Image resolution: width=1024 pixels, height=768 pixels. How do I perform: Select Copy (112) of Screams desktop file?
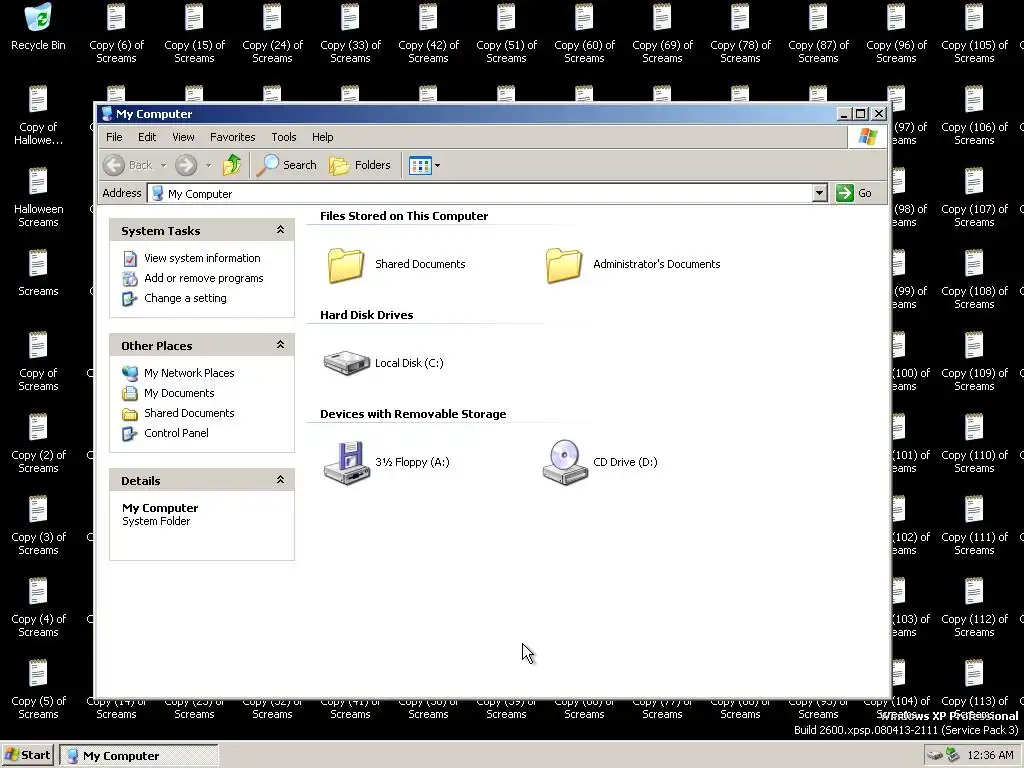pos(974,608)
